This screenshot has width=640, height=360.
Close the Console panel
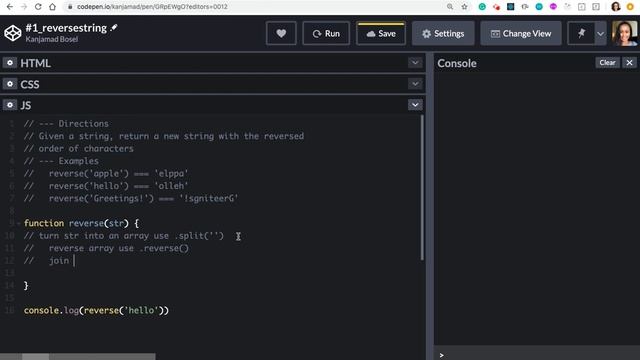coord(629,62)
